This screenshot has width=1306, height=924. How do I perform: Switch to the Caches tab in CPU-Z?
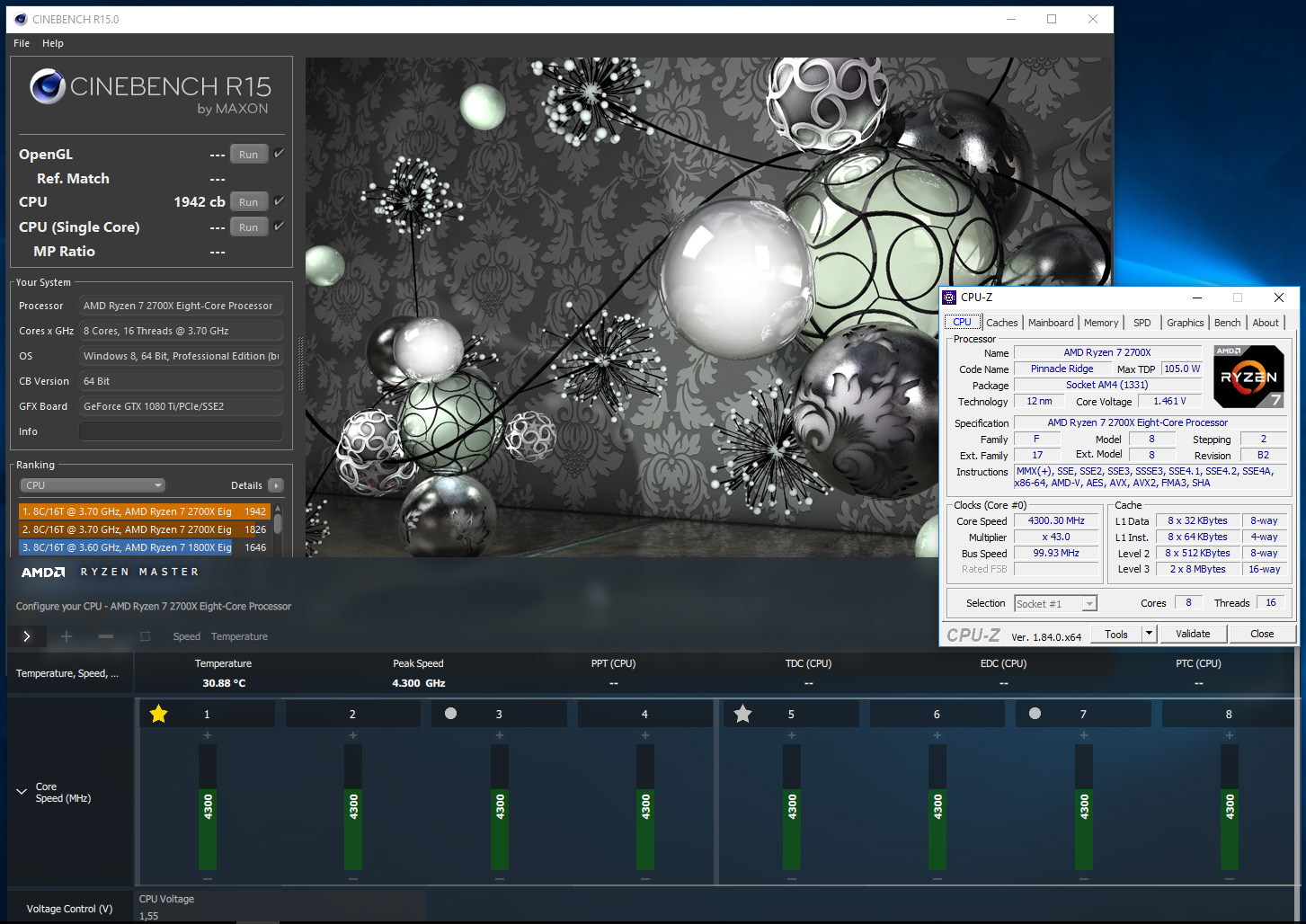coord(1002,323)
